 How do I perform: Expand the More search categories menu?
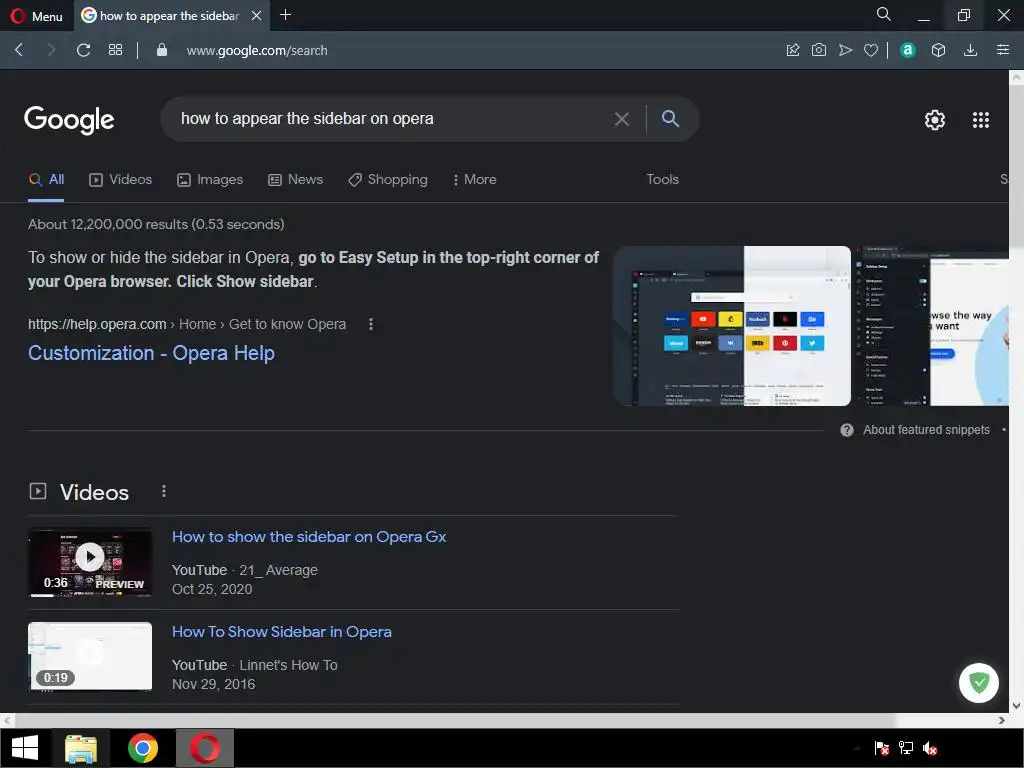tap(475, 180)
